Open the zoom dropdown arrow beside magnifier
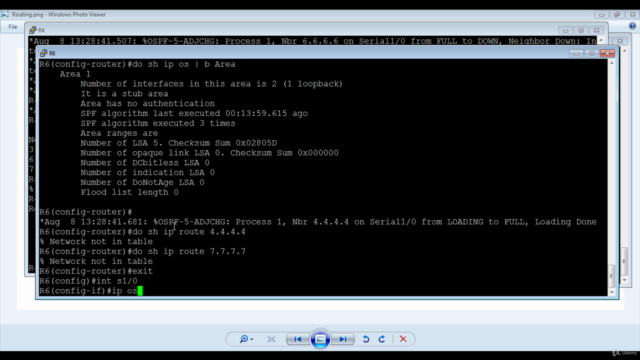Screen dimensions: 640x360 click(x=252, y=339)
